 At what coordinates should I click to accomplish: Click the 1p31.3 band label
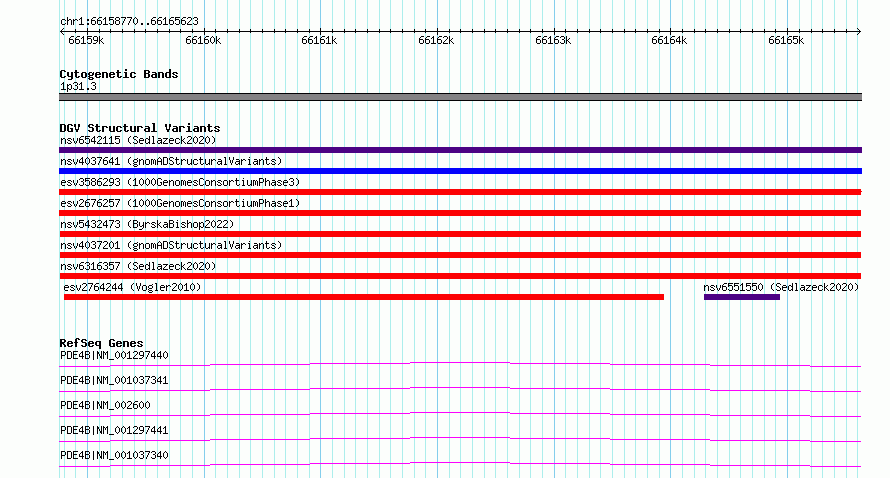(78, 86)
